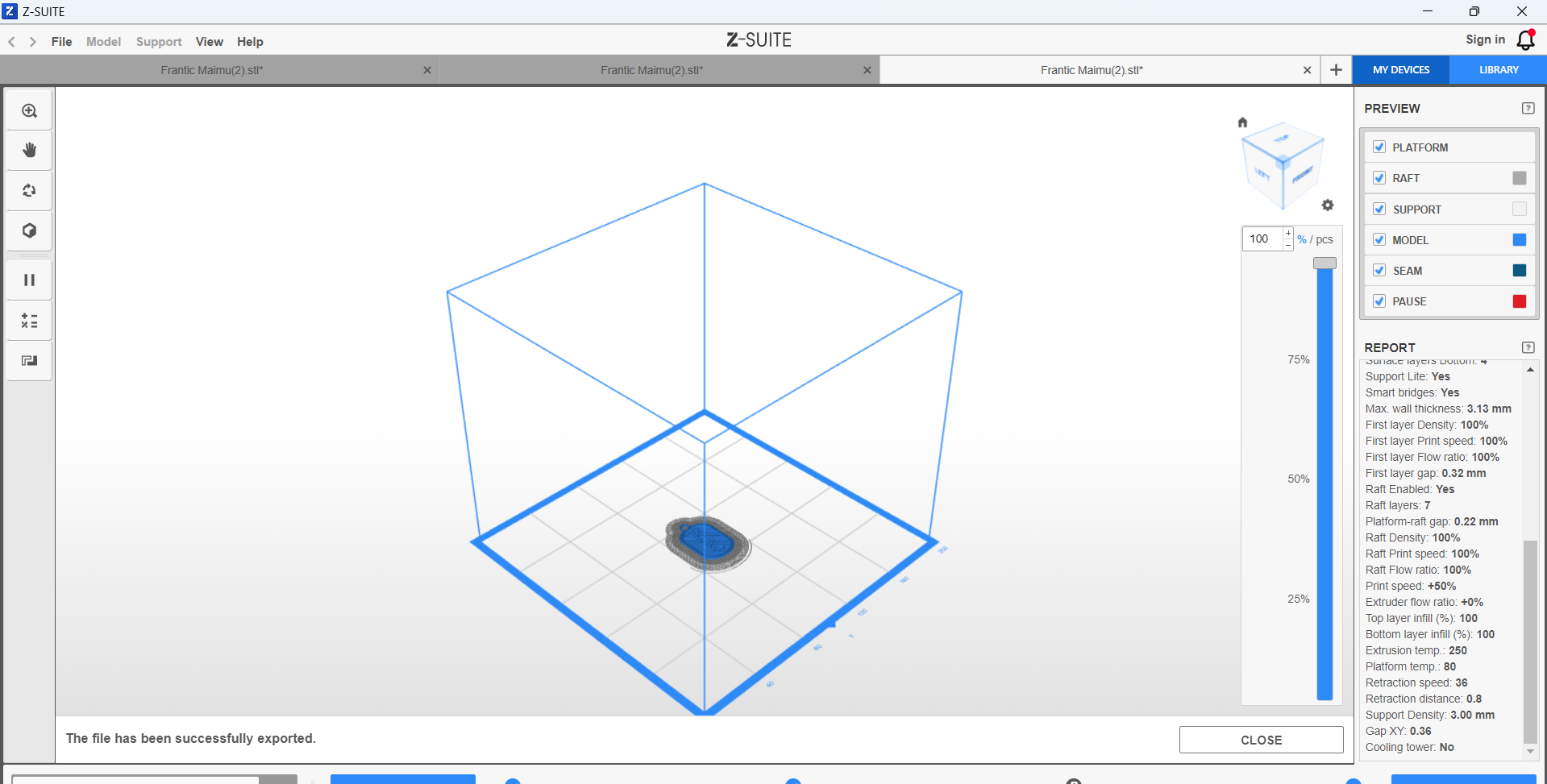
Task: Toggle the SUPPORT checkbox
Action: [1379, 209]
